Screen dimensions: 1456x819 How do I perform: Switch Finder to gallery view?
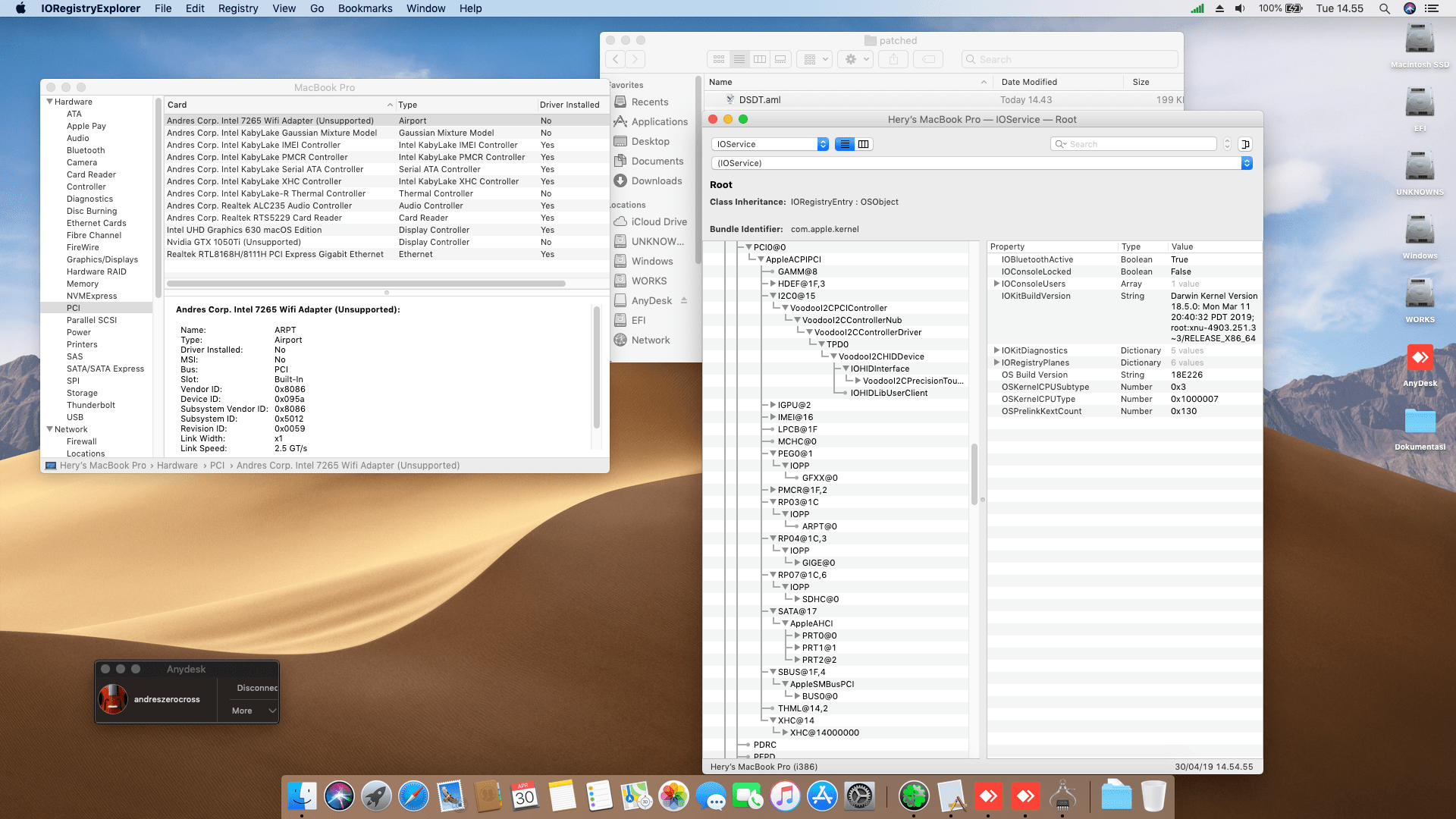point(780,59)
